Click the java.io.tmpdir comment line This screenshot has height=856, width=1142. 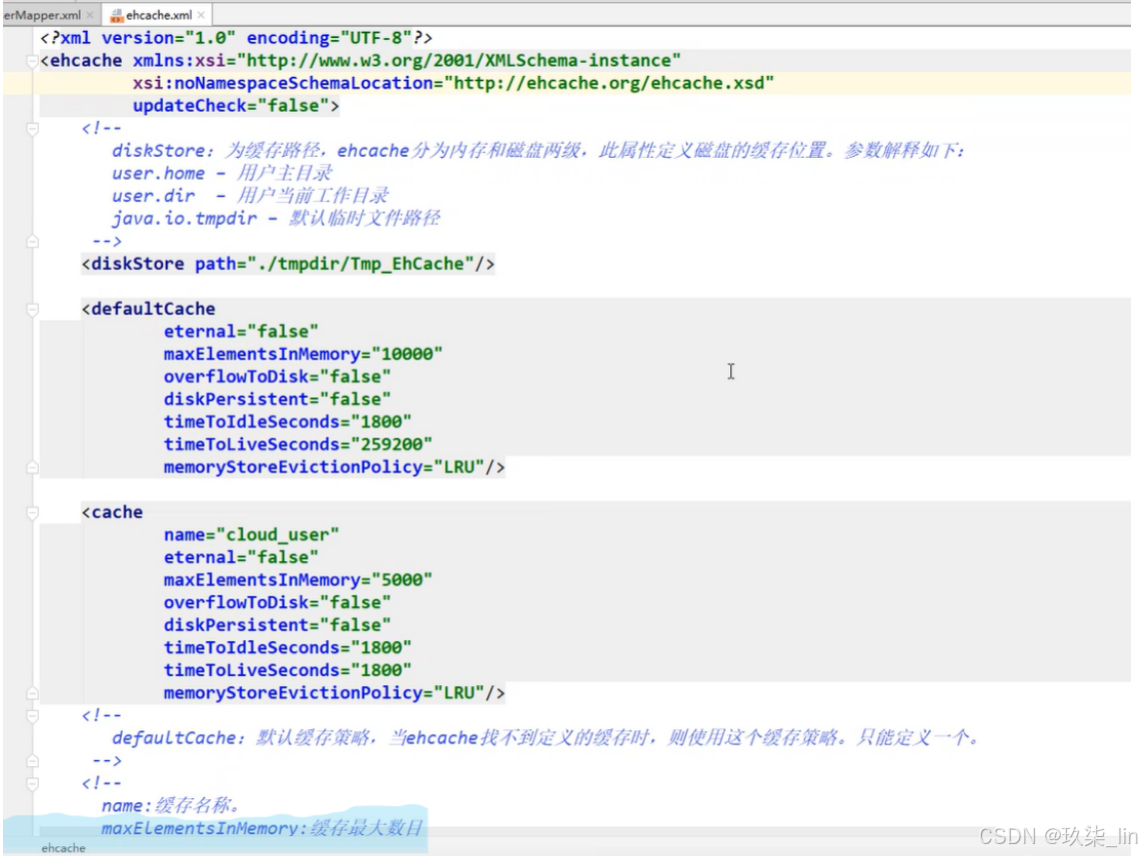[x=275, y=219]
